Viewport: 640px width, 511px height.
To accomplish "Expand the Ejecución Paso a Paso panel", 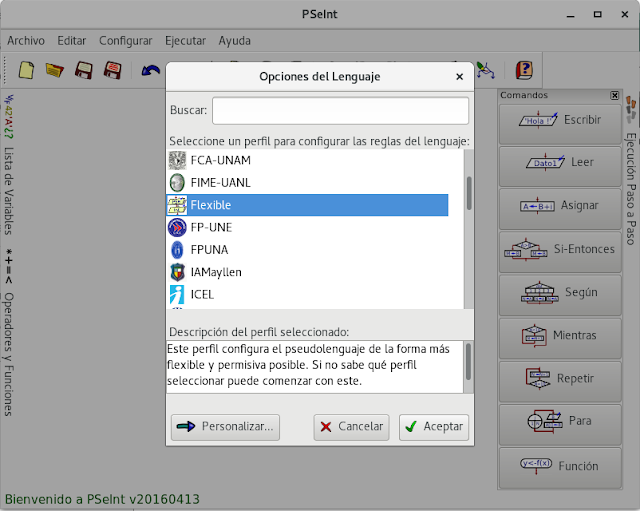I will pyautogui.click(x=631, y=171).
